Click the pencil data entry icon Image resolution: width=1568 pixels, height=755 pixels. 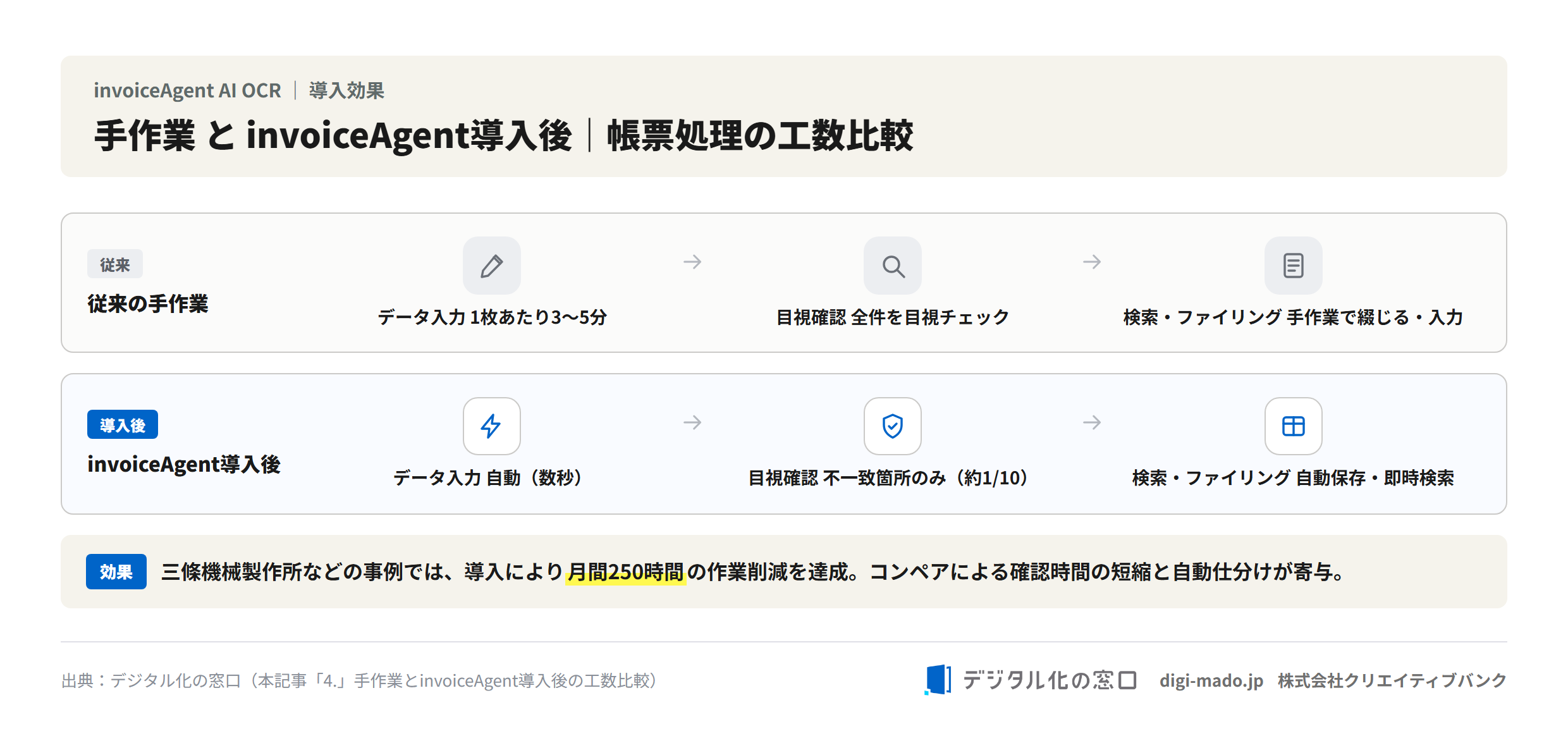[491, 266]
